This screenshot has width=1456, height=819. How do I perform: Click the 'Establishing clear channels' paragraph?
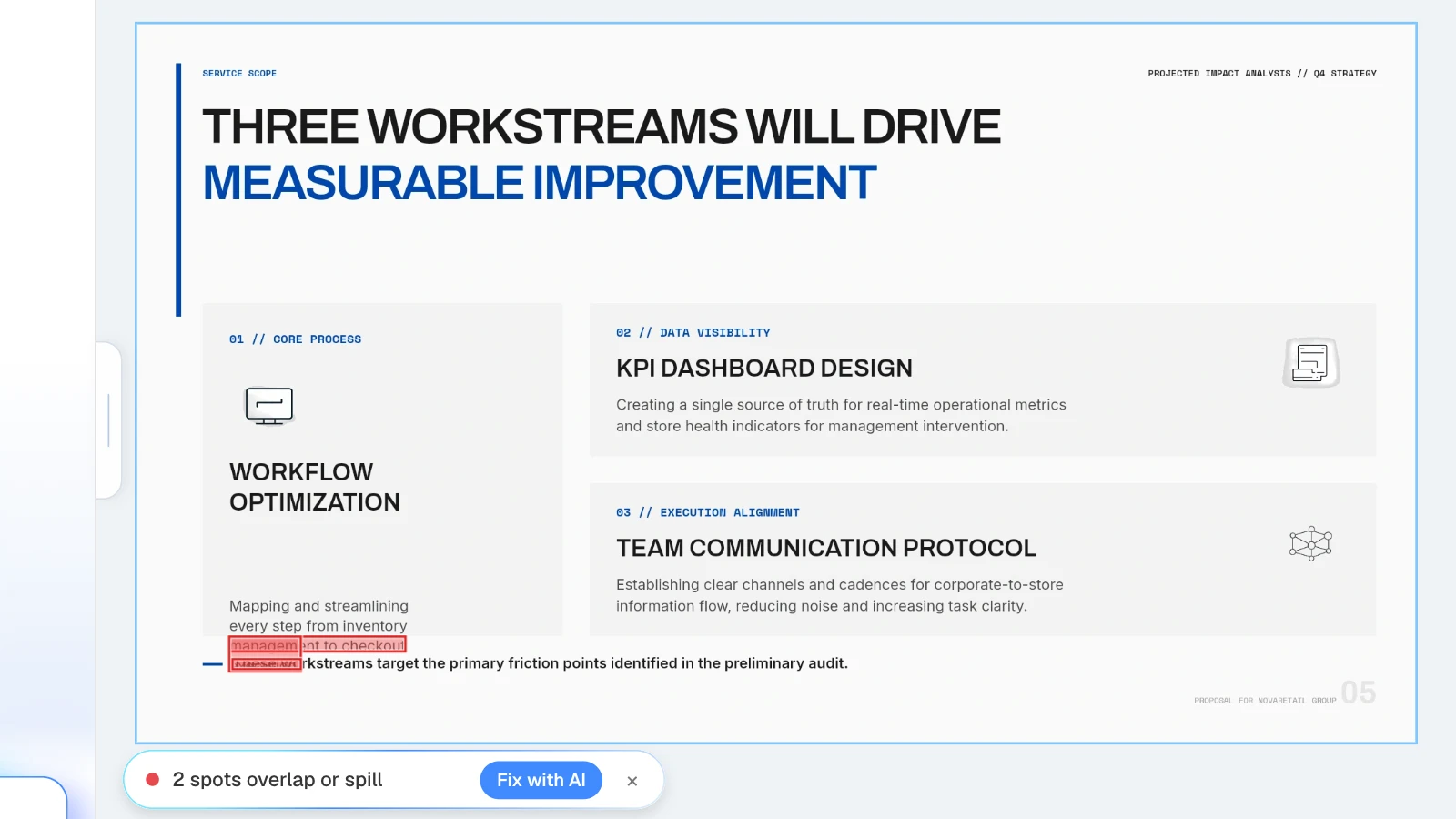point(840,595)
